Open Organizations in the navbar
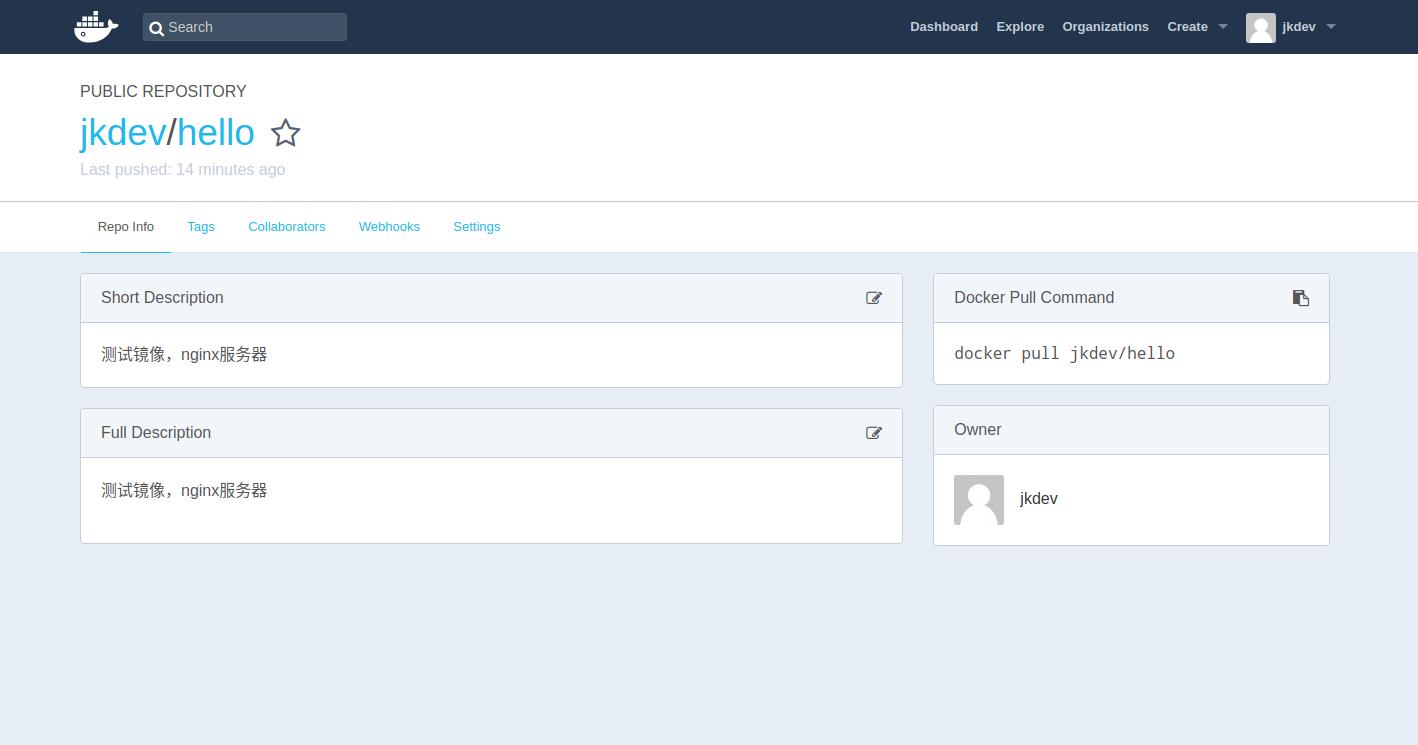Image resolution: width=1418 pixels, height=745 pixels. point(1105,27)
